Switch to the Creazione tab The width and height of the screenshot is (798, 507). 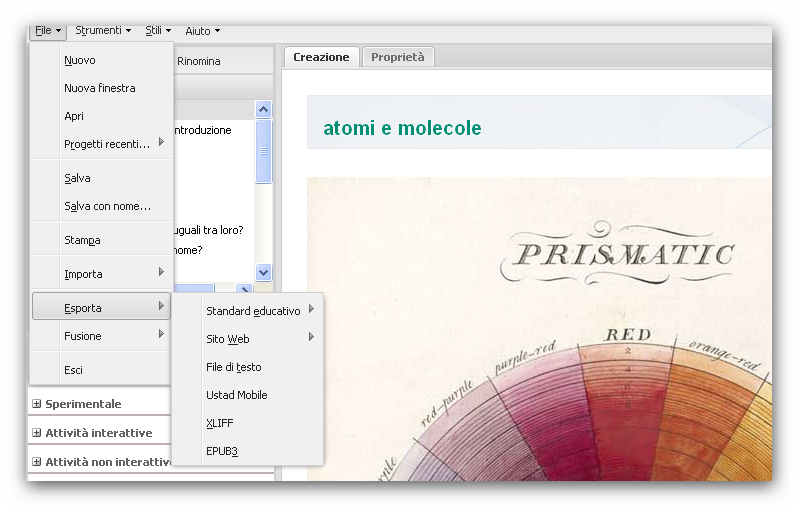click(x=321, y=57)
